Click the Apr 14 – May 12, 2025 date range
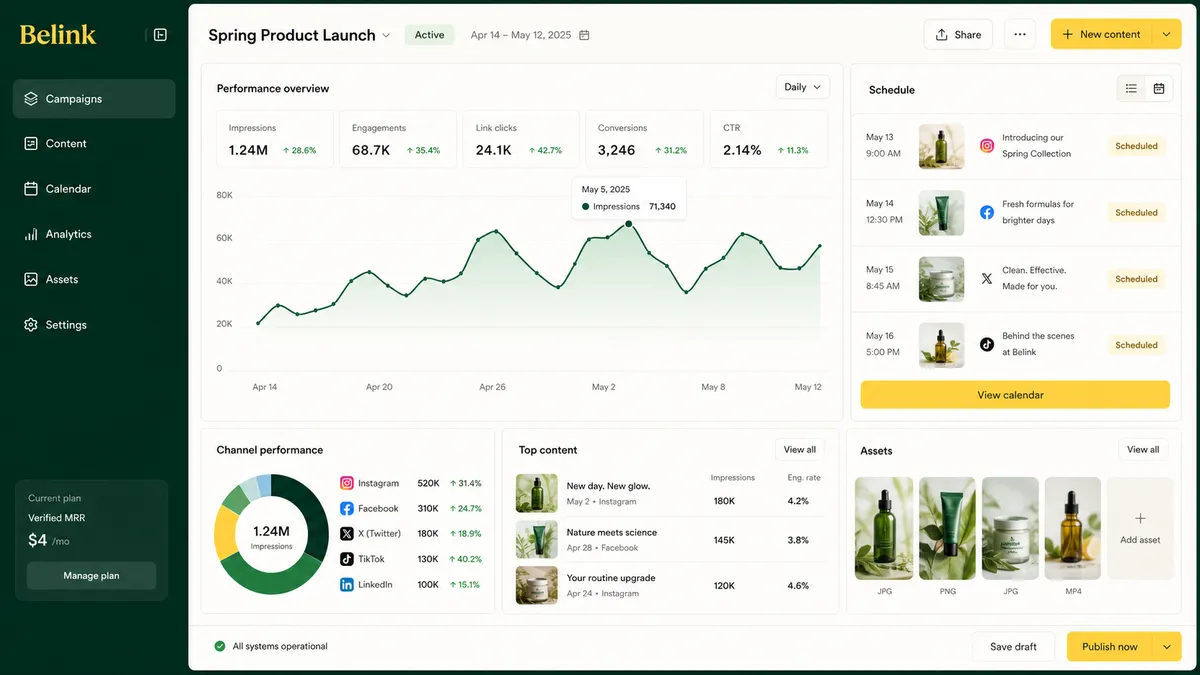 [x=521, y=35]
